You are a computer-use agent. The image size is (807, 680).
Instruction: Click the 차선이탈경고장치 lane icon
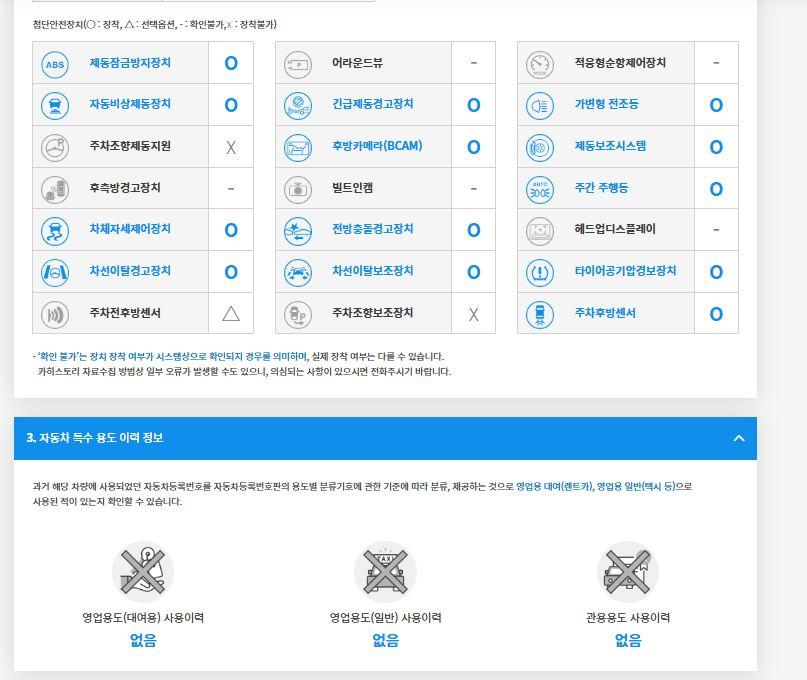pyautogui.click(x=55, y=272)
